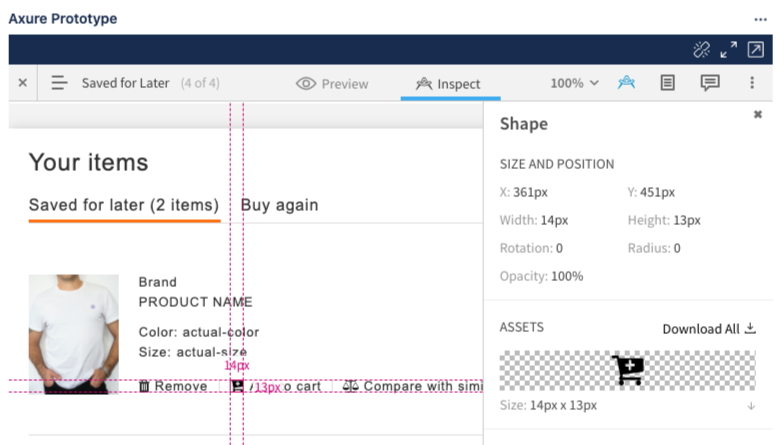
Task: Close the prototype sidebar with X
Action: coord(23,83)
